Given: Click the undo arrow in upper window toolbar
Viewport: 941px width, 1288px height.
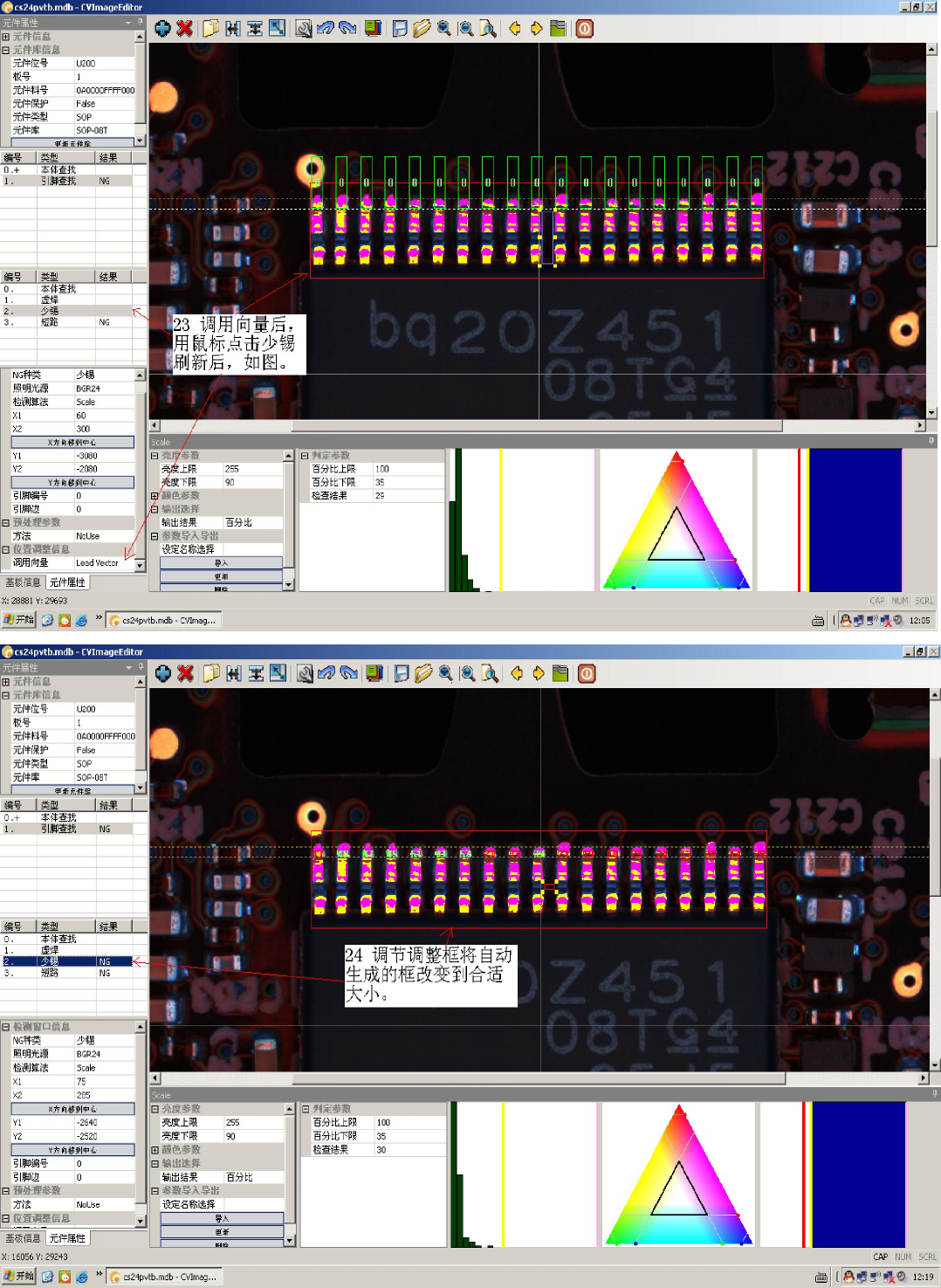Looking at the screenshot, I should pyautogui.click(x=325, y=29).
